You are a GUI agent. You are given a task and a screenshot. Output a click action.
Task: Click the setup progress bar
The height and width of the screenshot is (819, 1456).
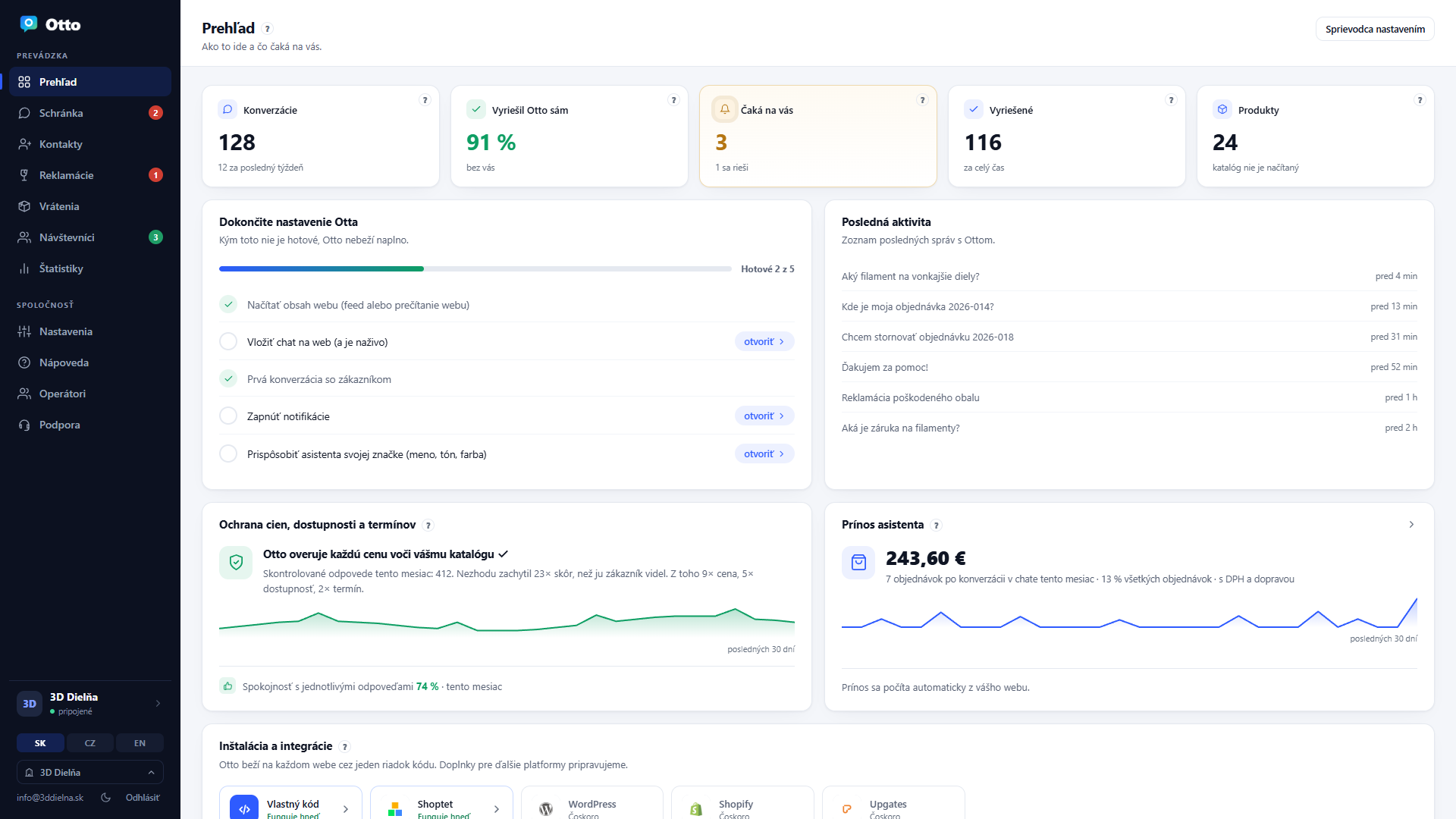[475, 268]
